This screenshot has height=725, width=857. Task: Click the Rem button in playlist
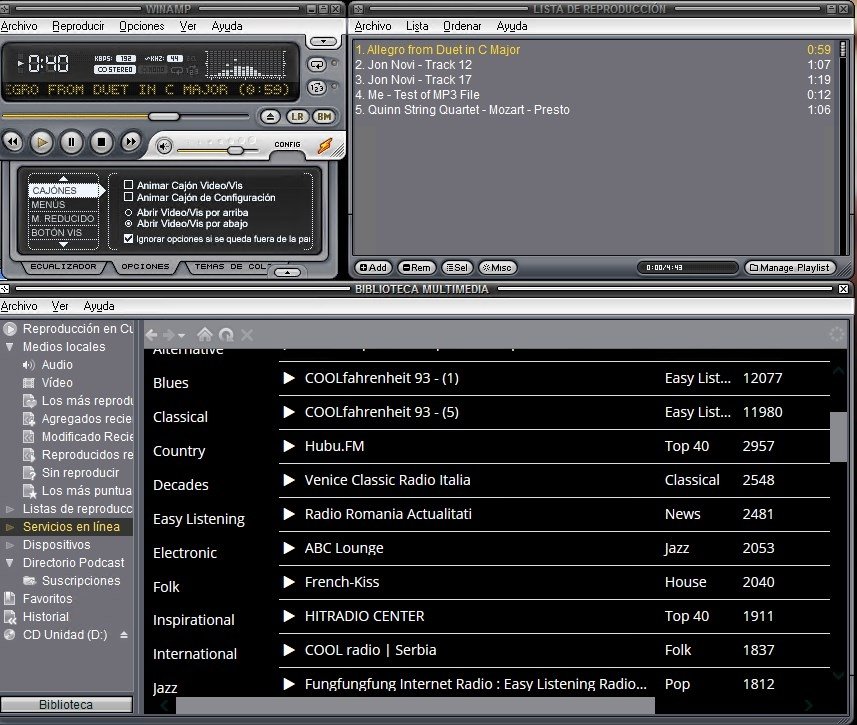click(x=416, y=267)
